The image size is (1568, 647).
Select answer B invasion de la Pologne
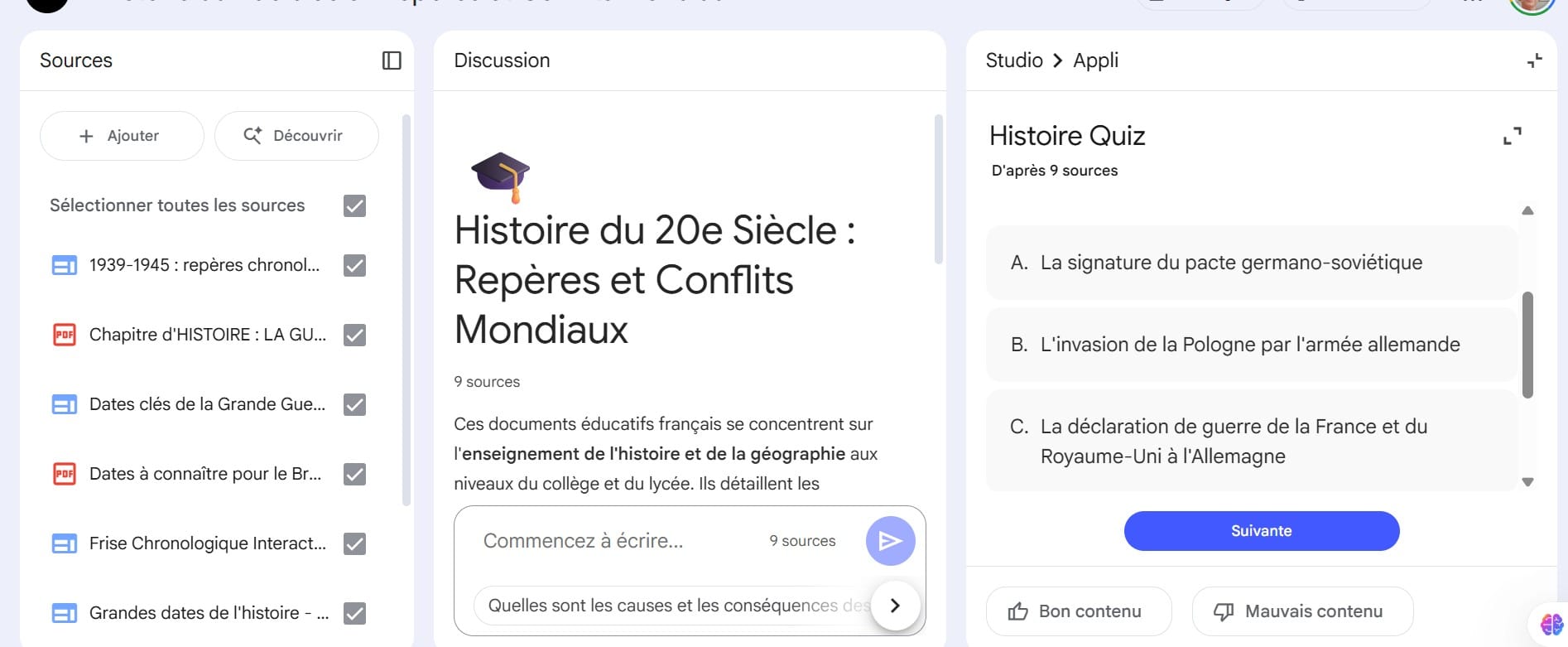[x=1250, y=345]
